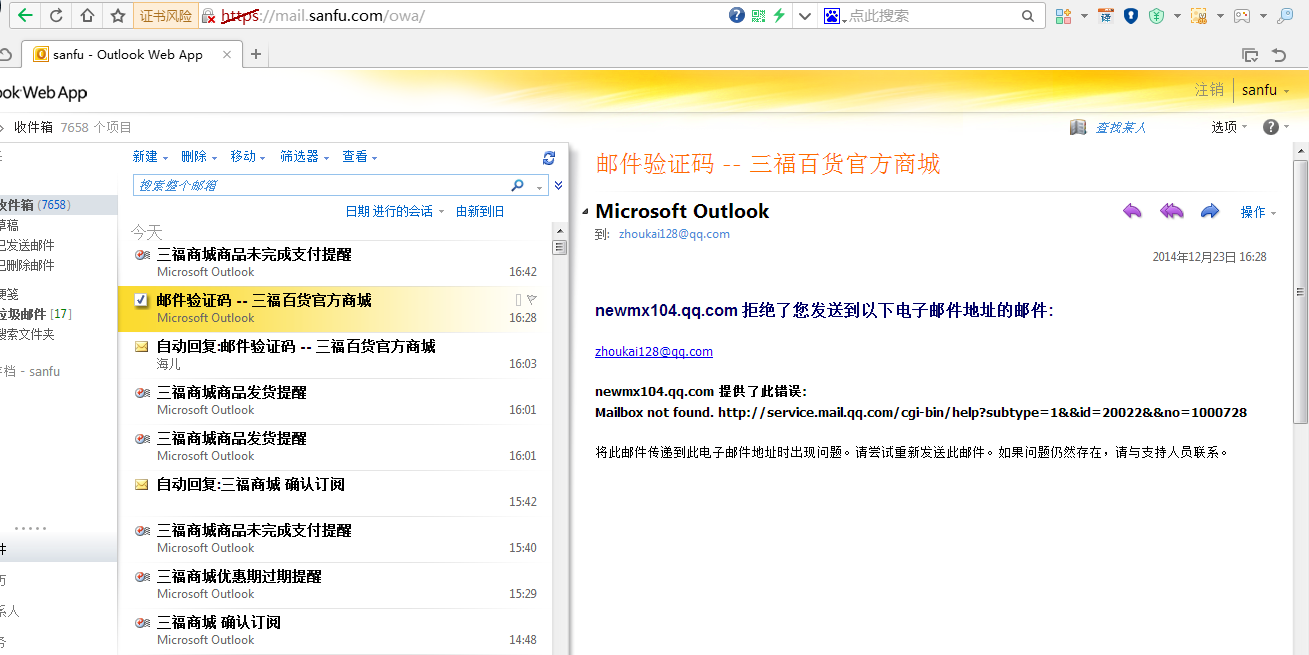Open the translate 译 extension icon
Image resolution: width=1309 pixels, height=655 pixels.
[x=1105, y=15]
